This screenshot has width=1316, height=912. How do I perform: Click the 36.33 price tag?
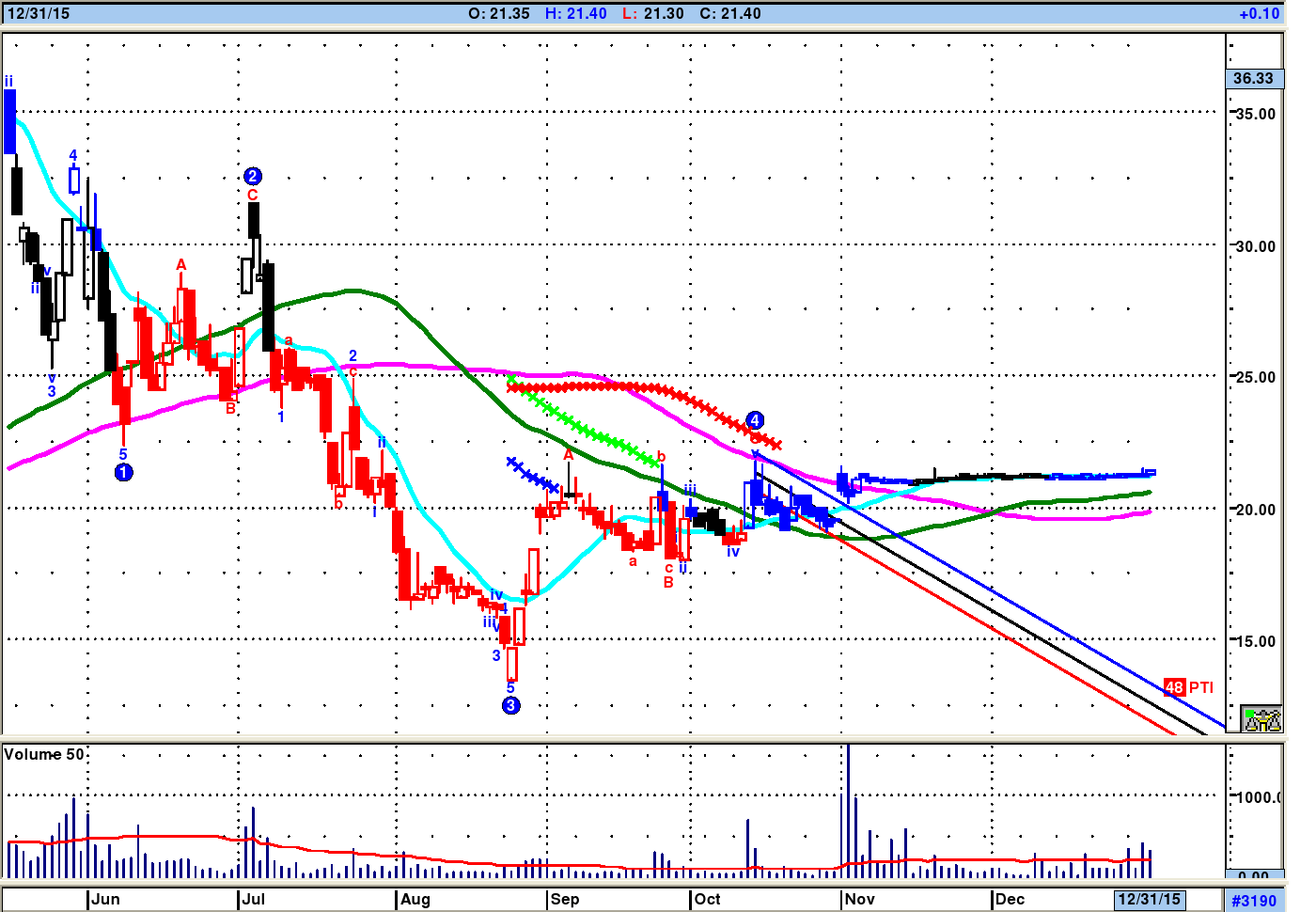click(1254, 78)
